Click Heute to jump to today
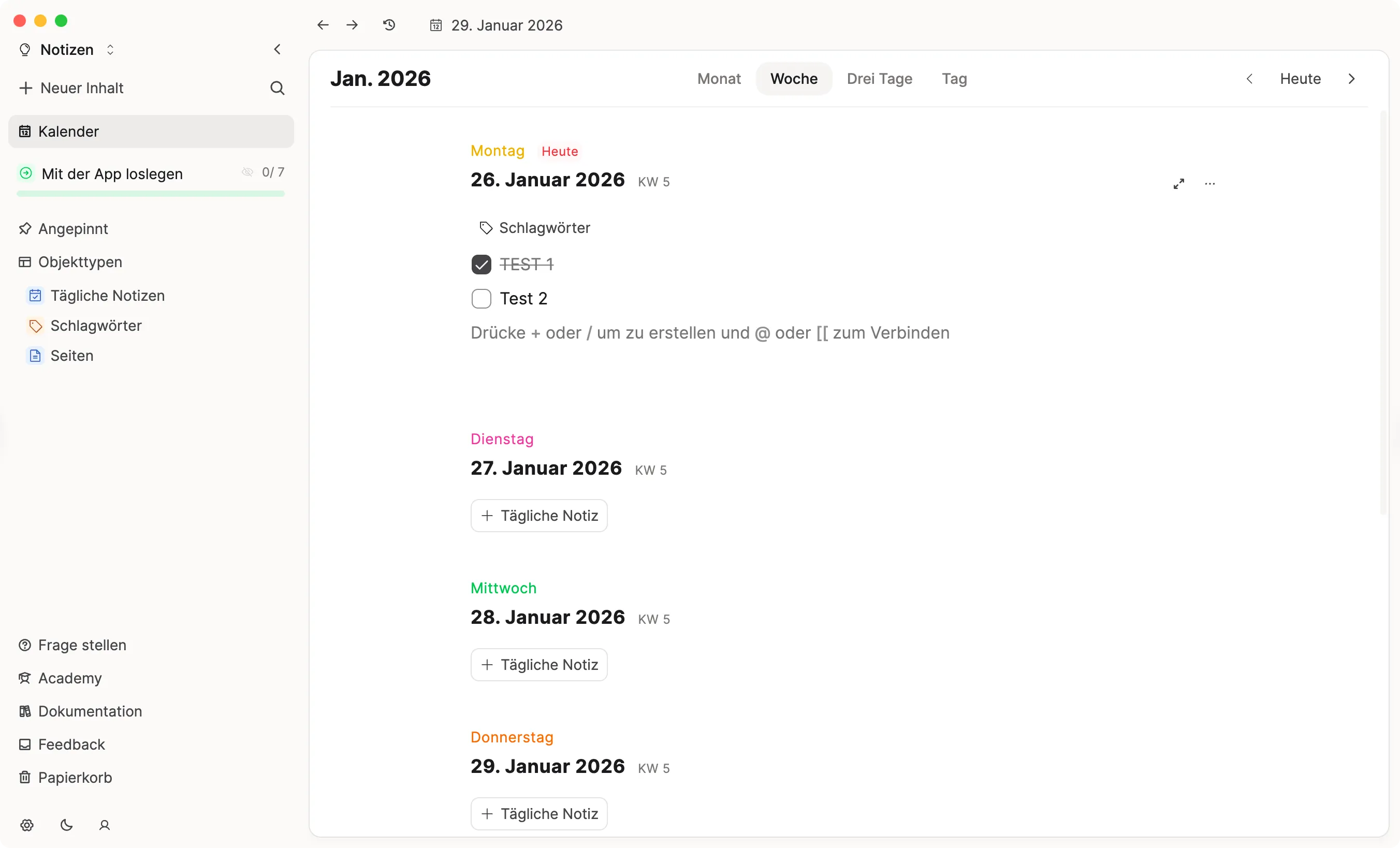 coord(1301,78)
